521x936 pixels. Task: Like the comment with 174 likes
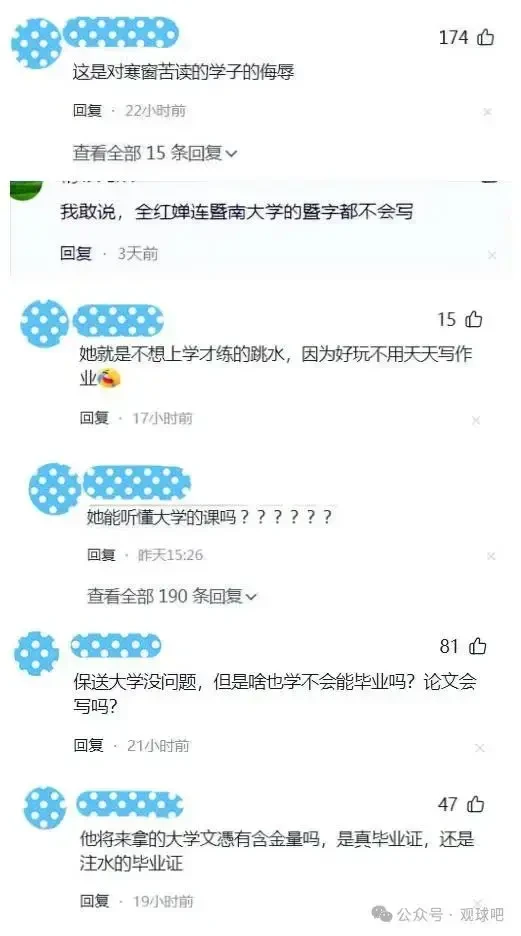(x=486, y=38)
